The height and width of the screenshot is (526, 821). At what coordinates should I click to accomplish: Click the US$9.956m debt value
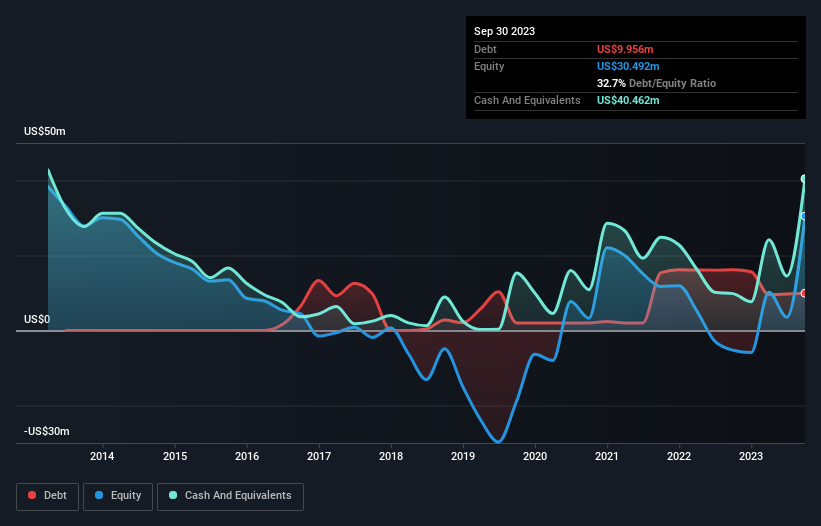[x=625, y=49]
